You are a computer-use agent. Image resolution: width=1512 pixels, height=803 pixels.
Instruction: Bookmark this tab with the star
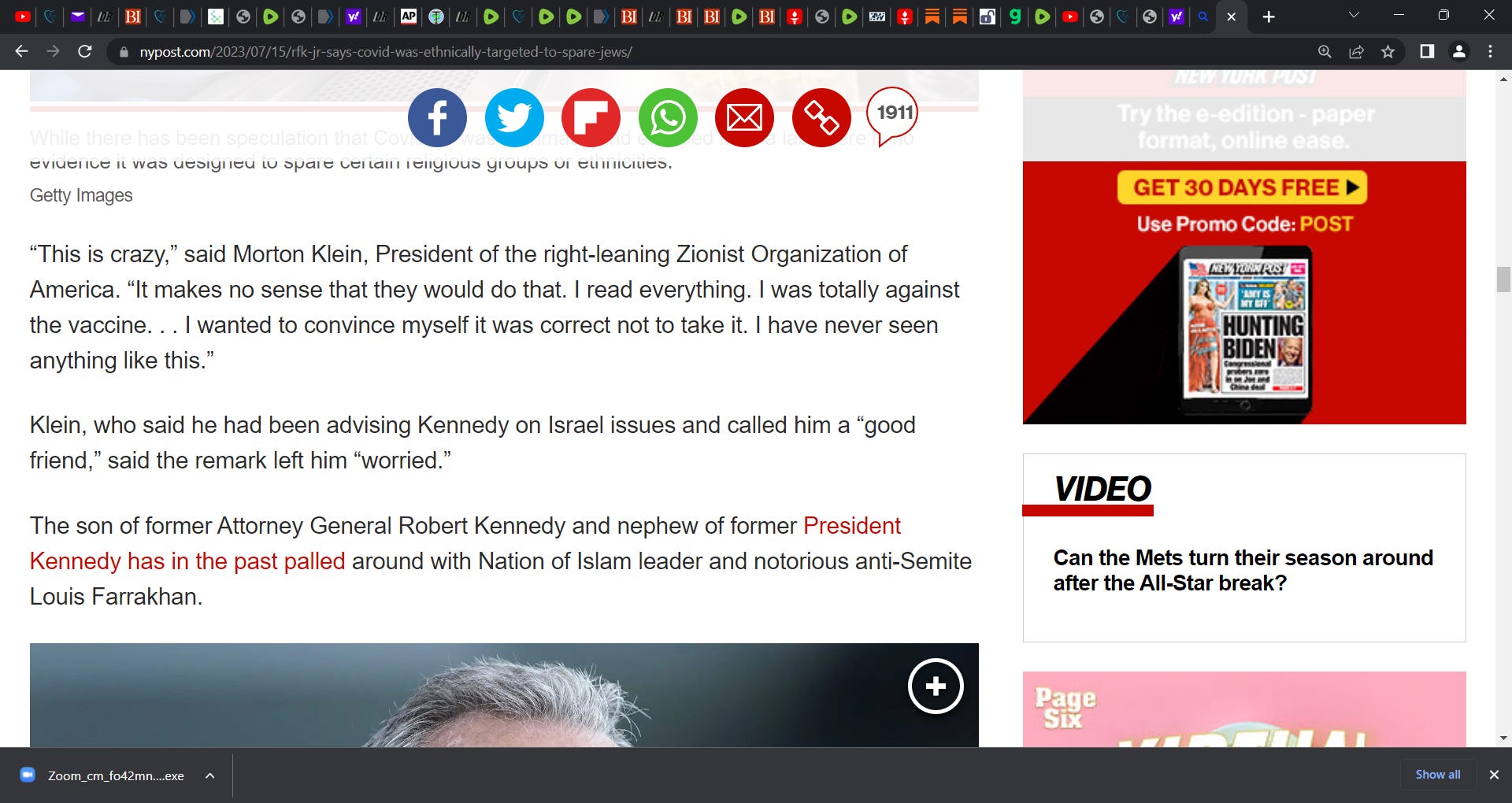pyautogui.click(x=1388, y=52)
